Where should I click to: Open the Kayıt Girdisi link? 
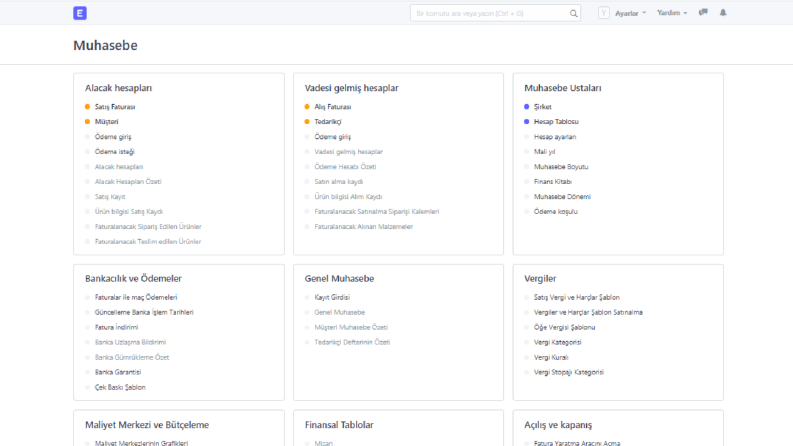pyautogui.click(x=332, y=297)
